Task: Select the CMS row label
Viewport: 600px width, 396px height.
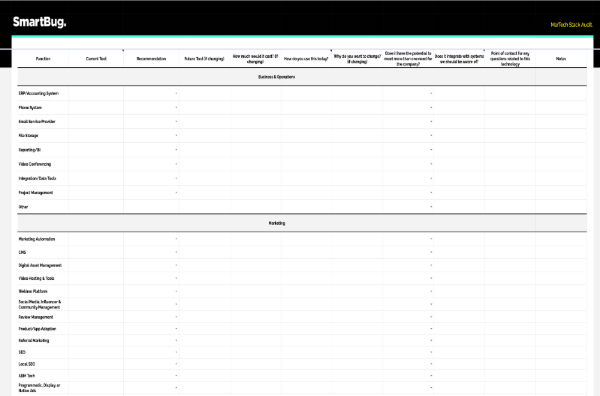Action: [22, 252]
